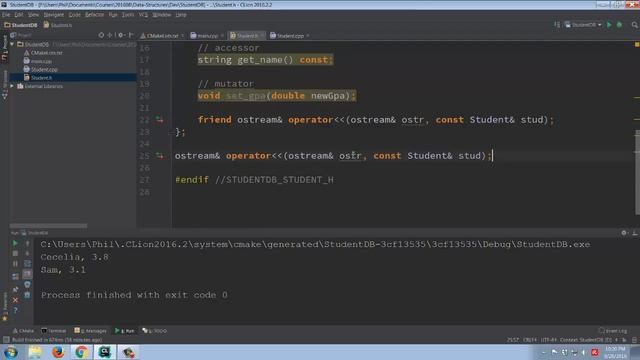Open the File menu
The width and height of the screenshot is (640, 360).
[6, 15]
